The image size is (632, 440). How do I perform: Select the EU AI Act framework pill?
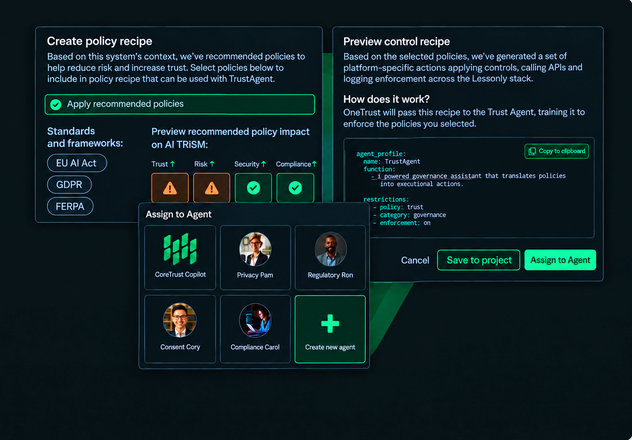click(x=77, y=163)
